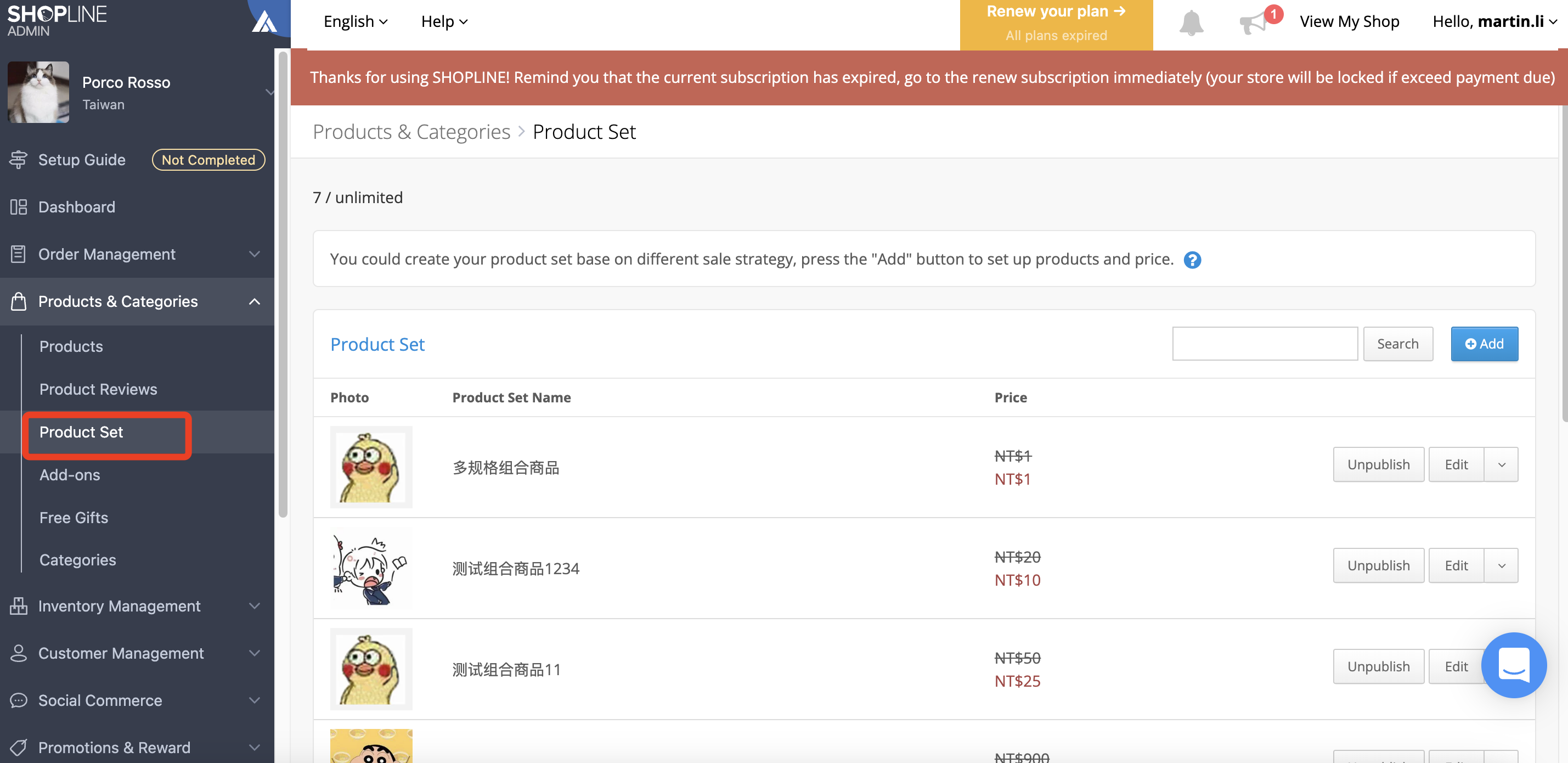Image resolution: width=1568 pixels, height=763 pixels.
Task: Click View My Shop link
Action: 1350,21
